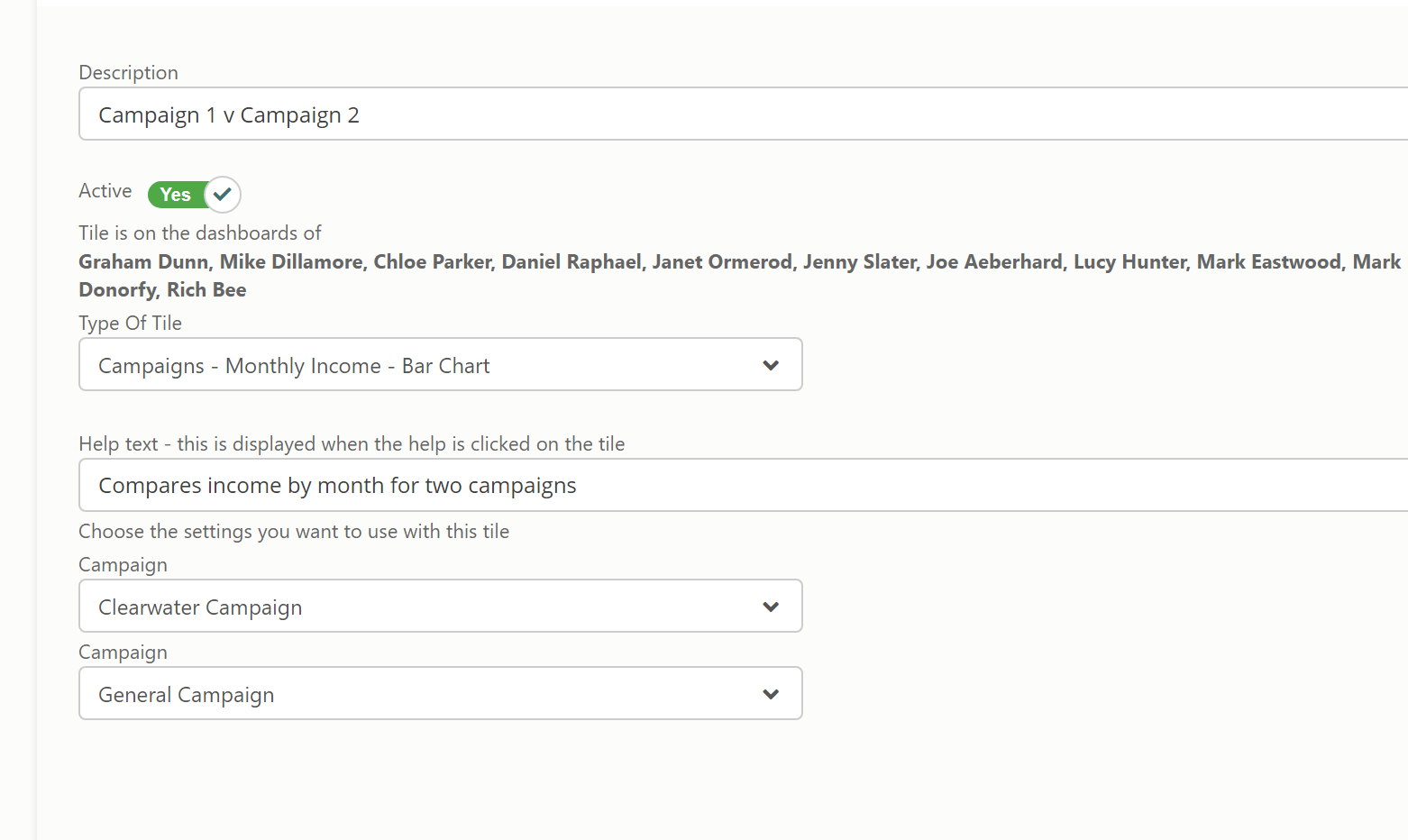Click chevron arrow beside Clearwater Campaign
Screen dimensions: 1408x840
(x=771, y=607)
